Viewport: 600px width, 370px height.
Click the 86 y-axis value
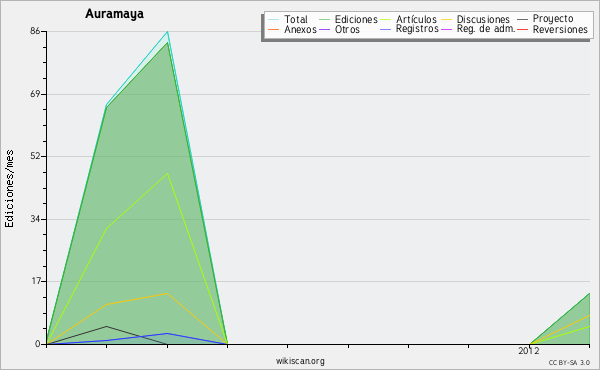pos(35,31)
